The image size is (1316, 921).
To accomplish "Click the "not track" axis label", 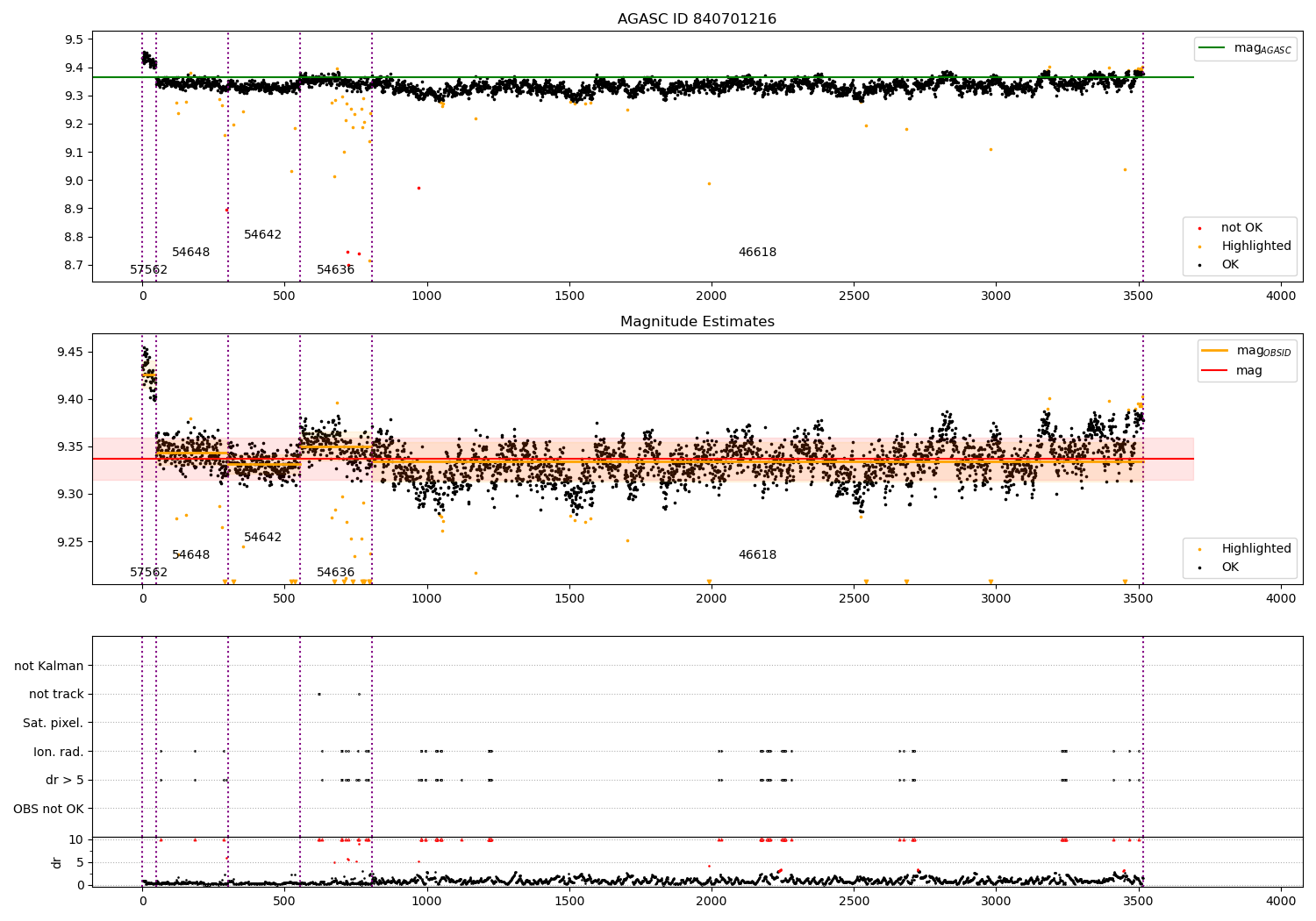I will 56,695.
